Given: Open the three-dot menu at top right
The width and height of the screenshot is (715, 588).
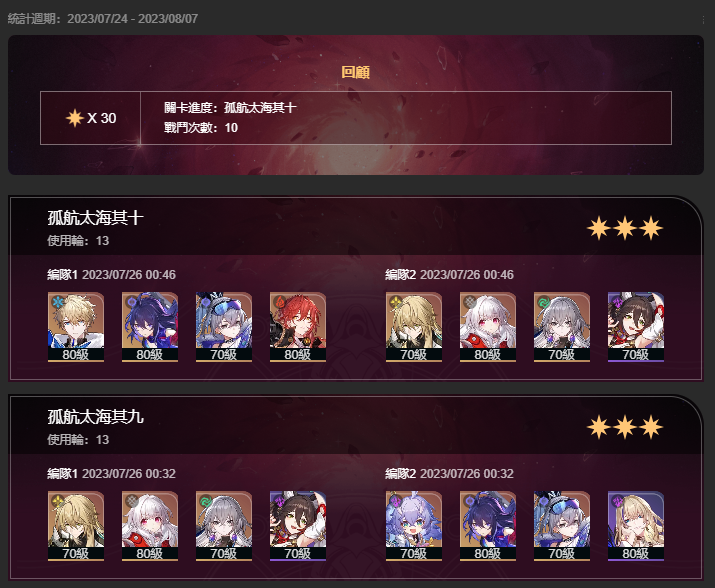Looking at the screenshot, I should 704,19.
